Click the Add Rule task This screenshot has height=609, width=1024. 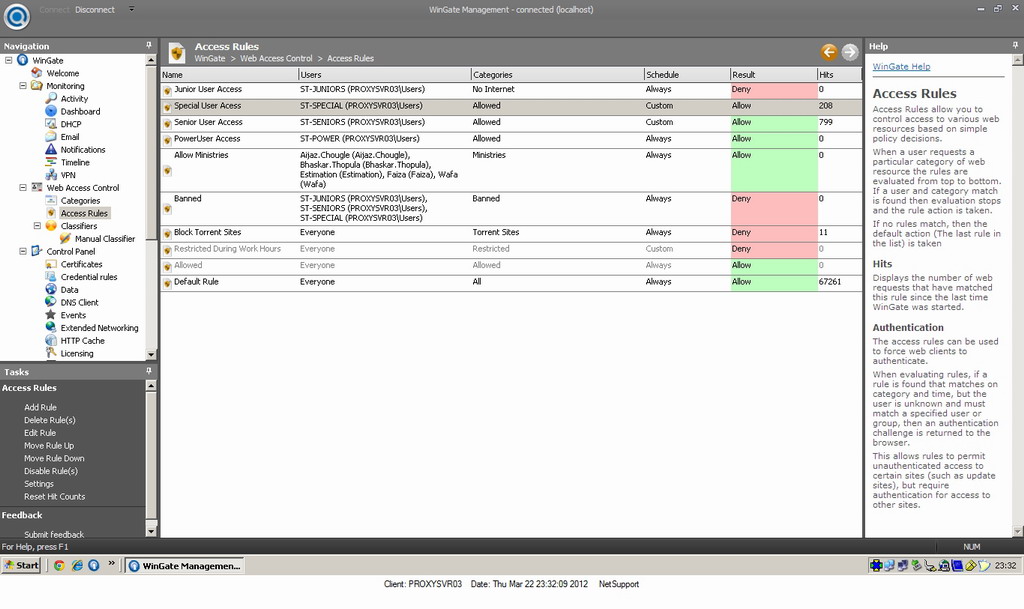[x=40, y=407]
